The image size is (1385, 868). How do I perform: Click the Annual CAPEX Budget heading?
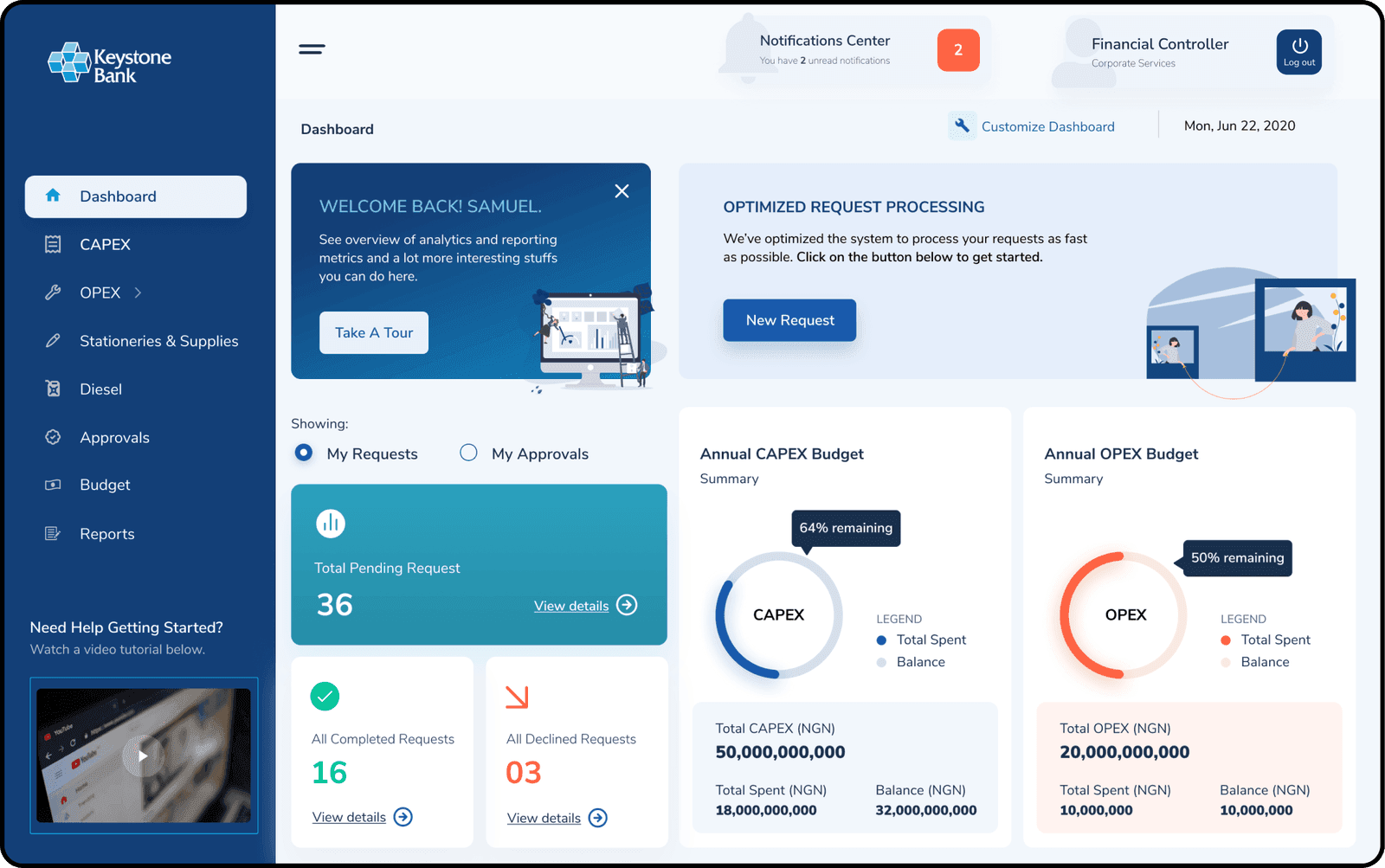pyautogui.click(x=782, y=454)
